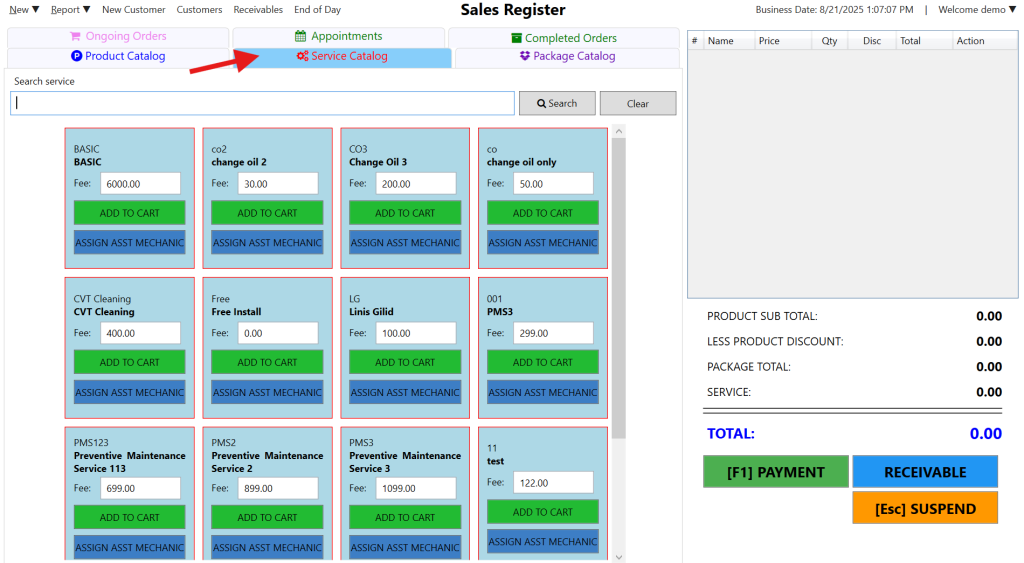Add Linis Gilid to cart

(x=405, y=362)
